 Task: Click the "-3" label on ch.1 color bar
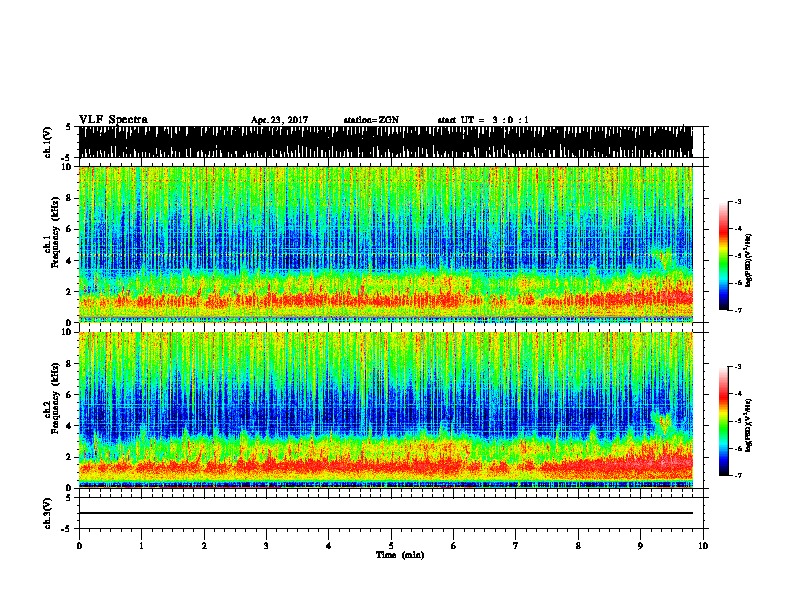pos(738,201)
